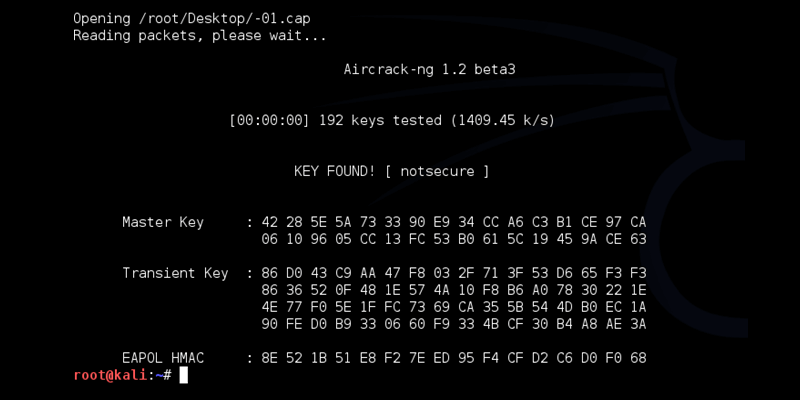Screen dimensions: 800x400
Task: Click the first Transient Key byte '86'
Action: [x=269, y=273]
